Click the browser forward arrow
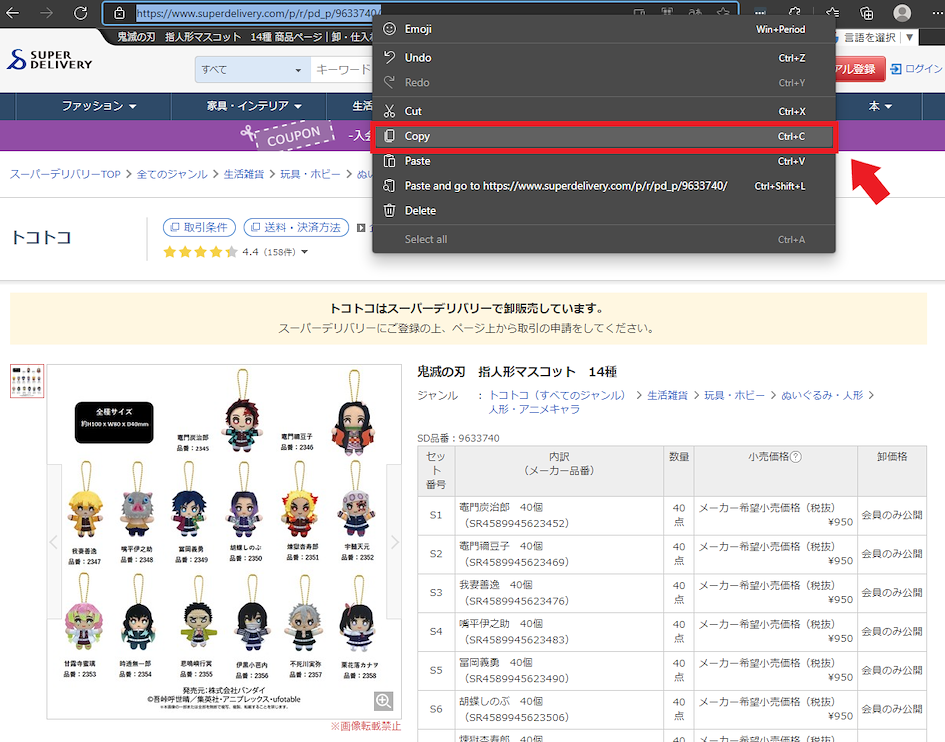This screenshot has height=742, width=945. [46, 13]
